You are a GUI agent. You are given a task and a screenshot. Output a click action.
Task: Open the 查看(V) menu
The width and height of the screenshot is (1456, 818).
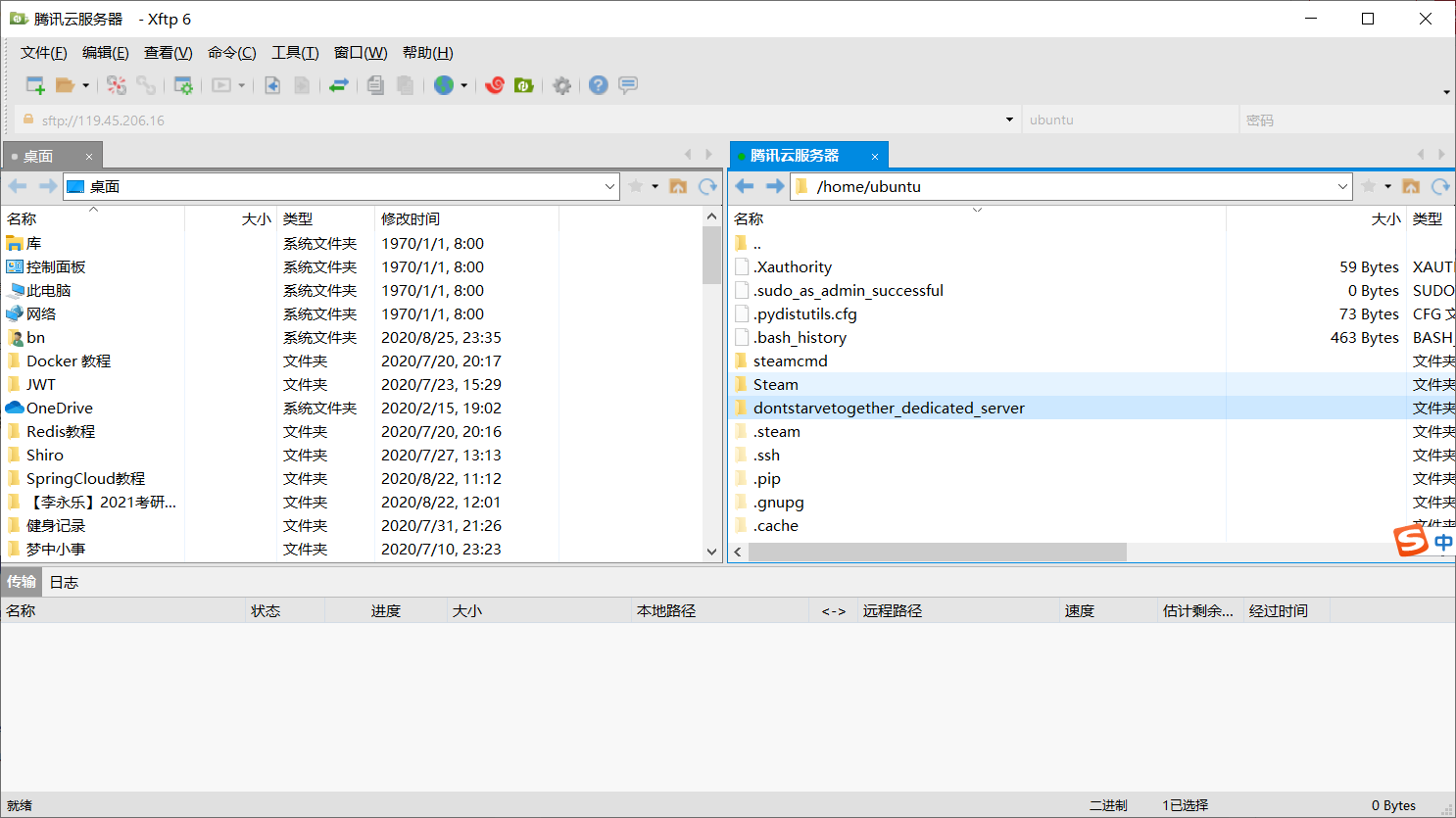point(169,53)
